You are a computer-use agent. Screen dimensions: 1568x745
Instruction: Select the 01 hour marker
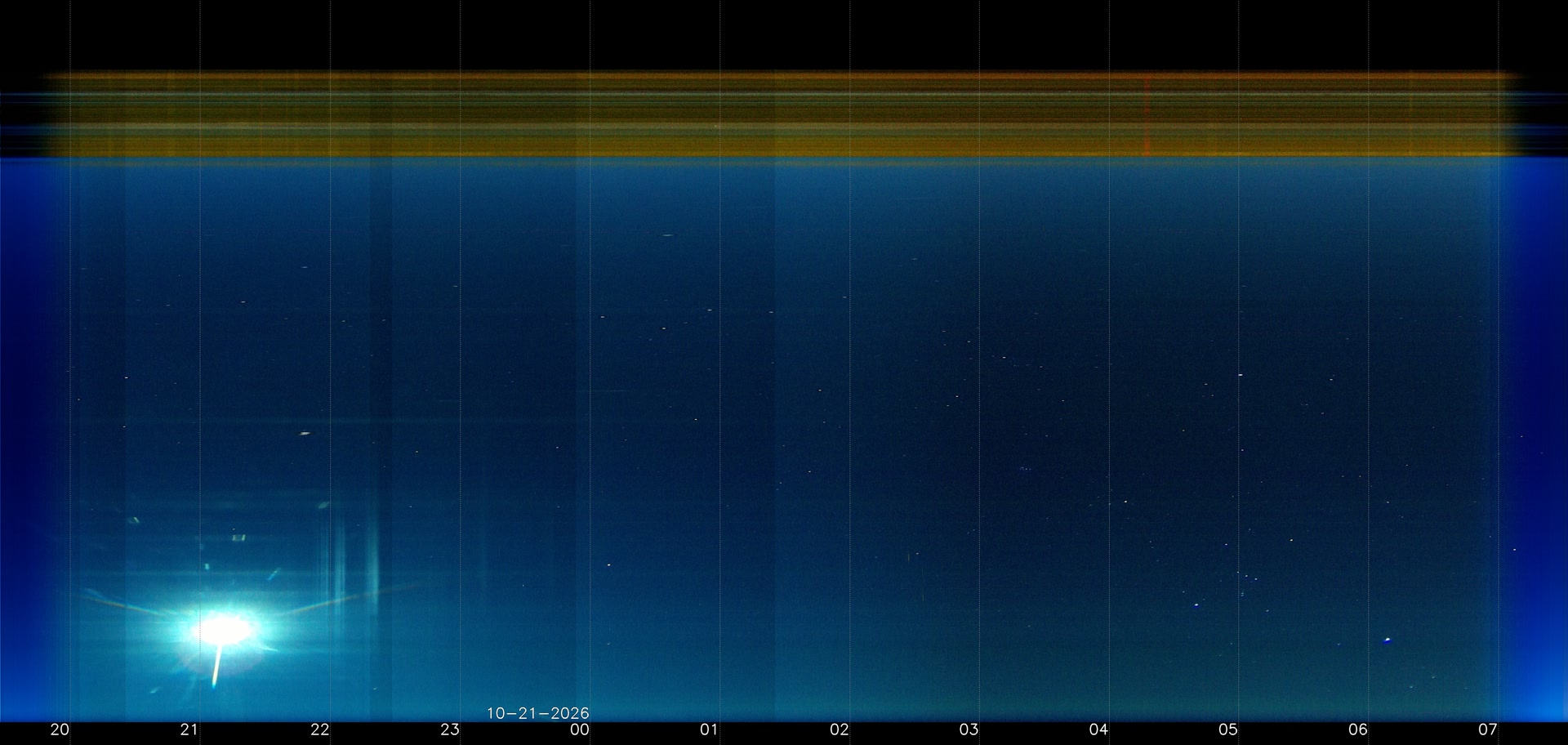coord(710,729)
